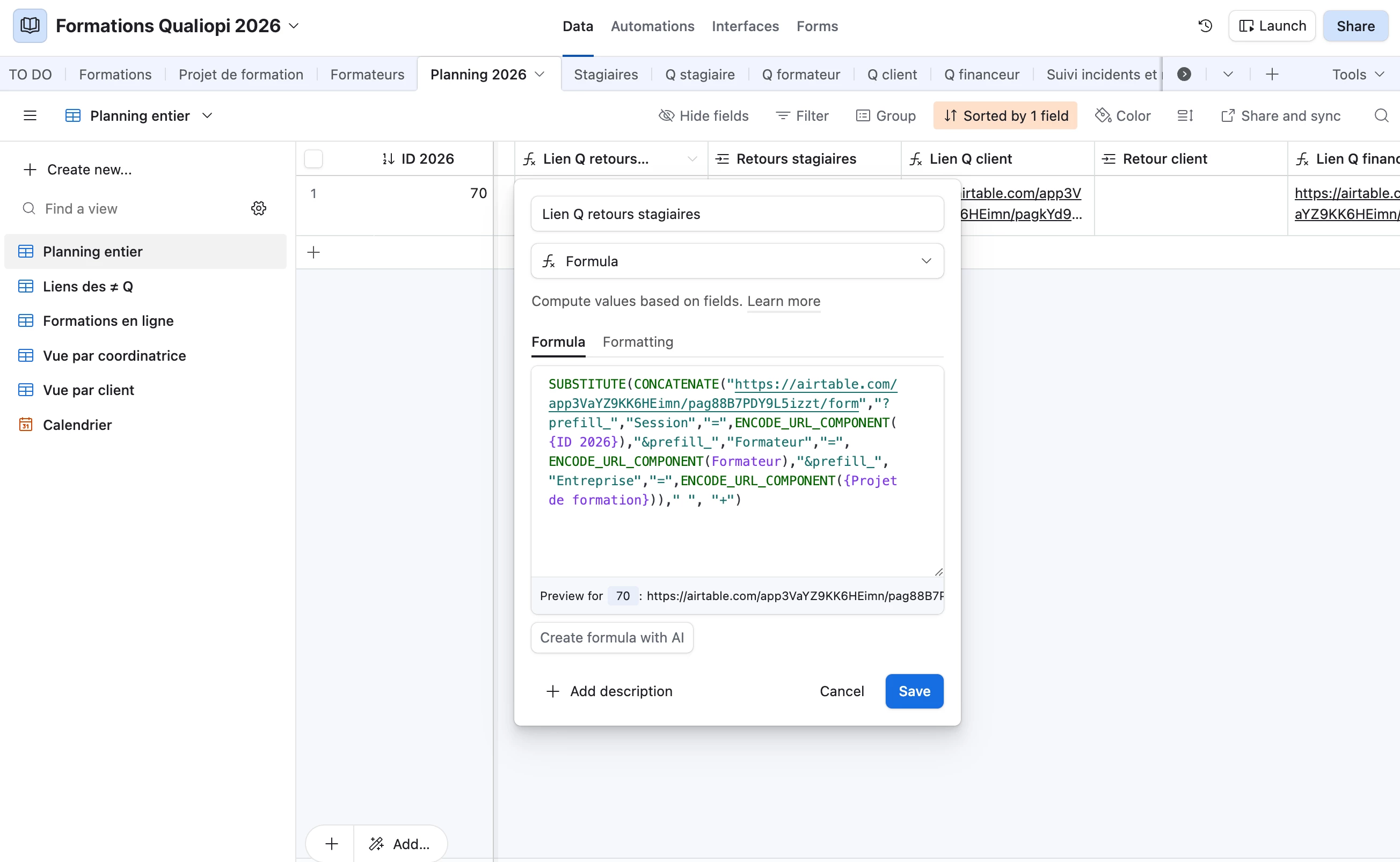Toggle the views sidebar hamburger icon

click(30, 116)
